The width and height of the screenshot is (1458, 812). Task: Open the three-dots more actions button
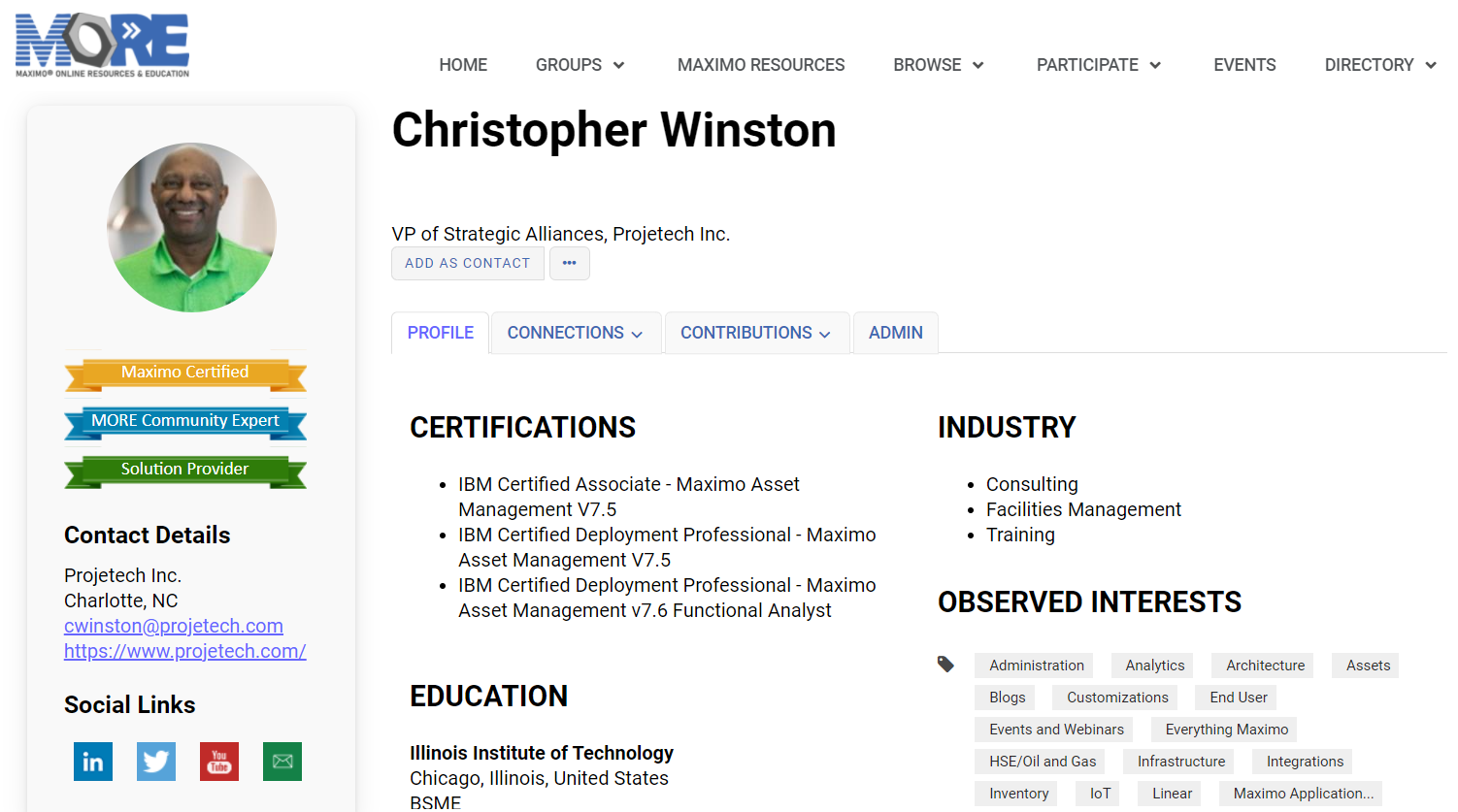point(570,263)
